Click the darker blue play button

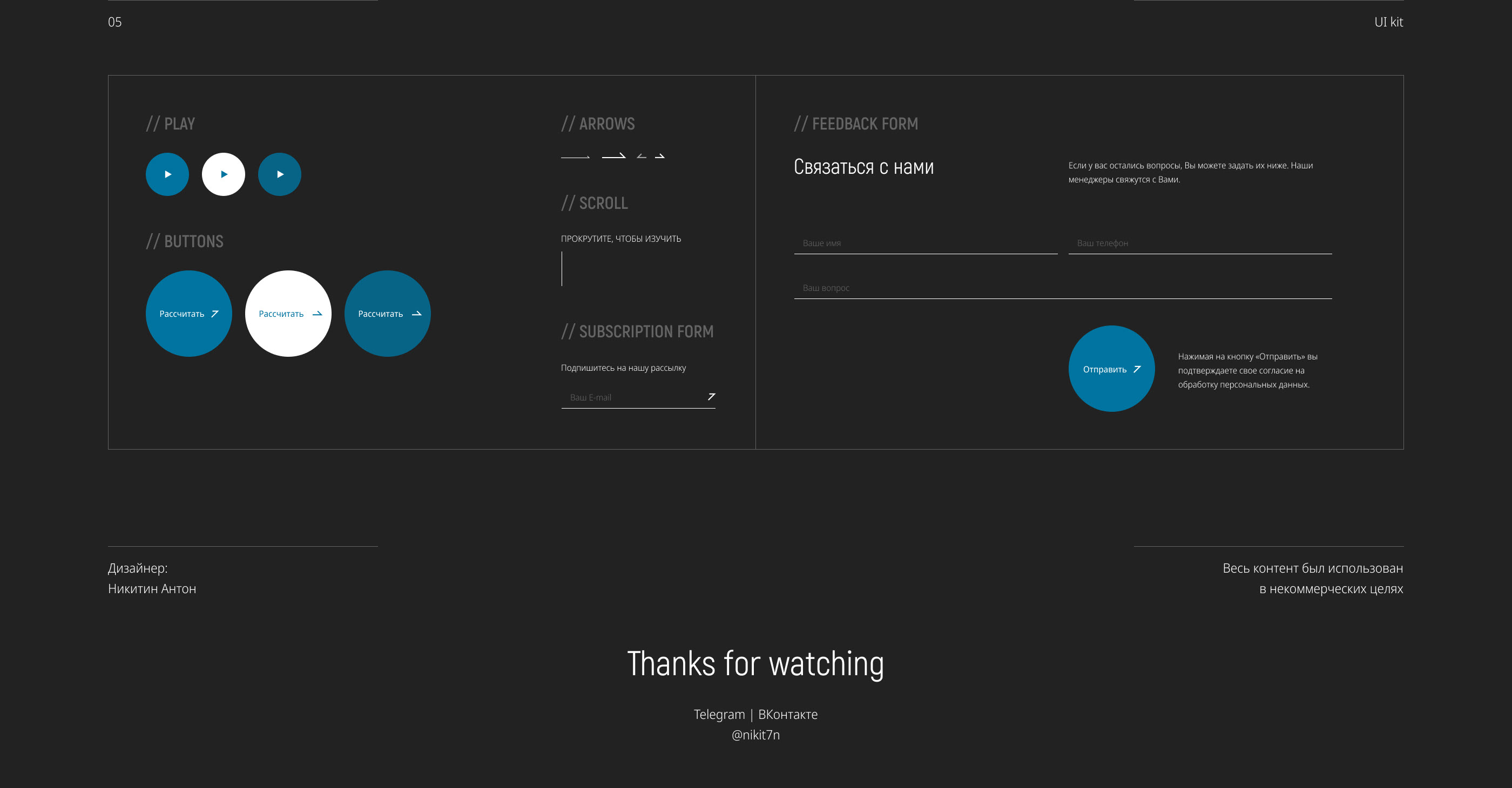tap(279, 174)
